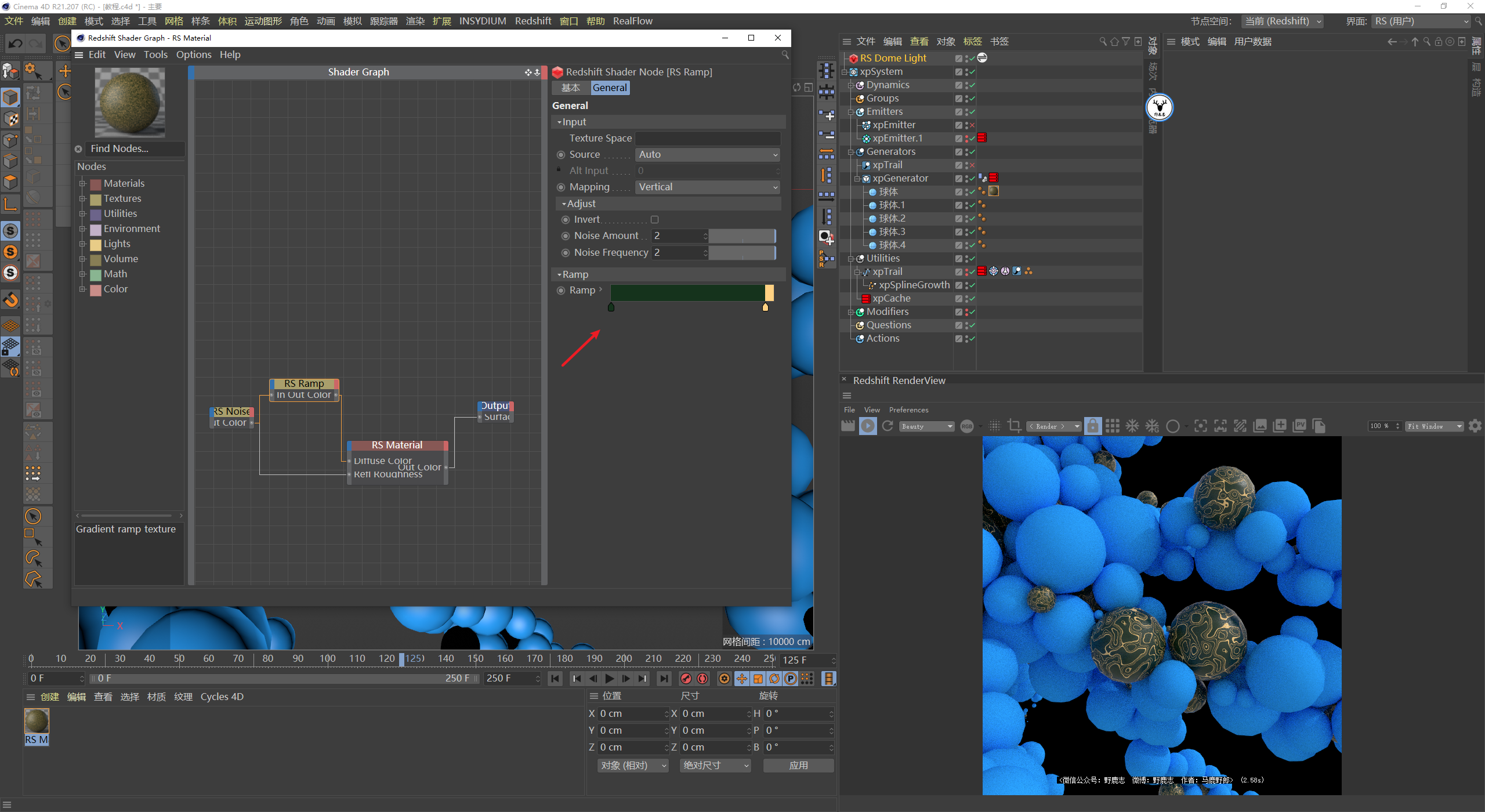Viewport: 1485px width, 812px height.
Task: Click the refresh render icon in RenderView
Action: click(888, 426)
